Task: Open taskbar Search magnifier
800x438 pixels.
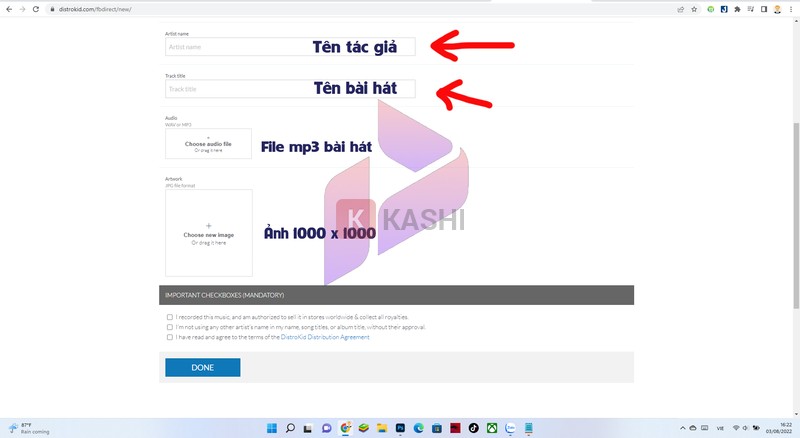Action: (290, 428)
